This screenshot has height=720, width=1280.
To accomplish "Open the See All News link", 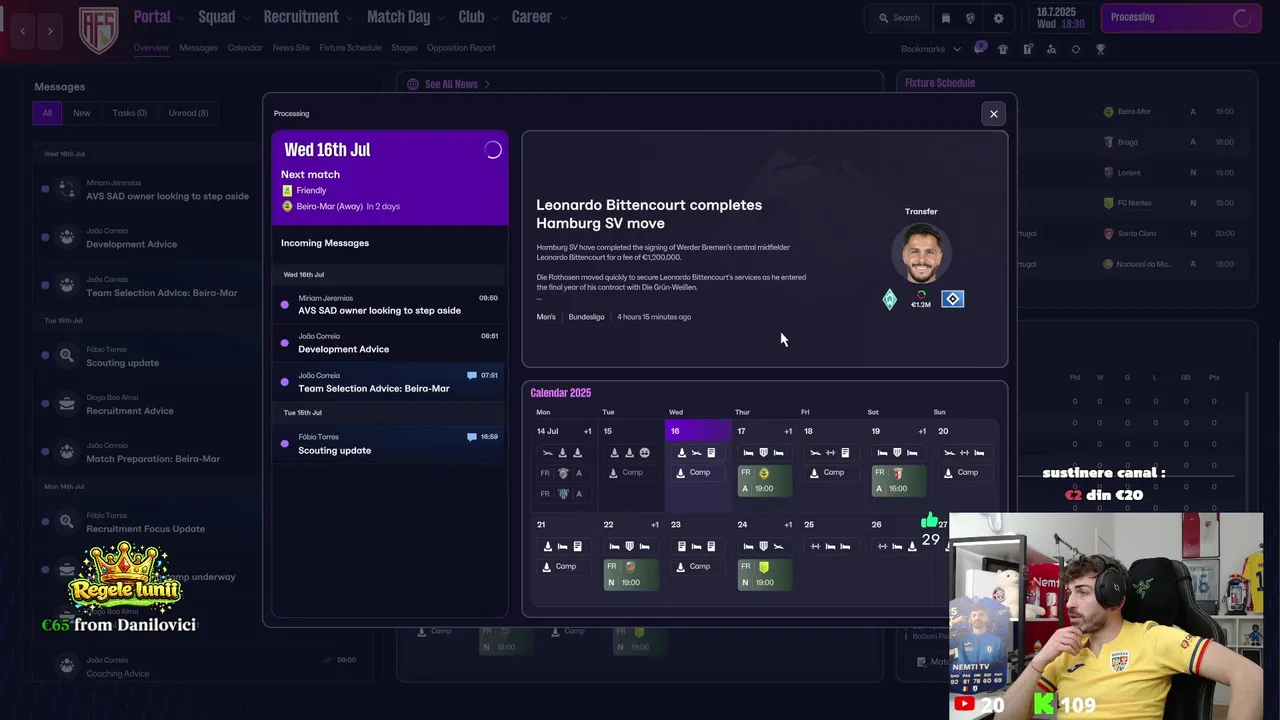I will 451,84.
